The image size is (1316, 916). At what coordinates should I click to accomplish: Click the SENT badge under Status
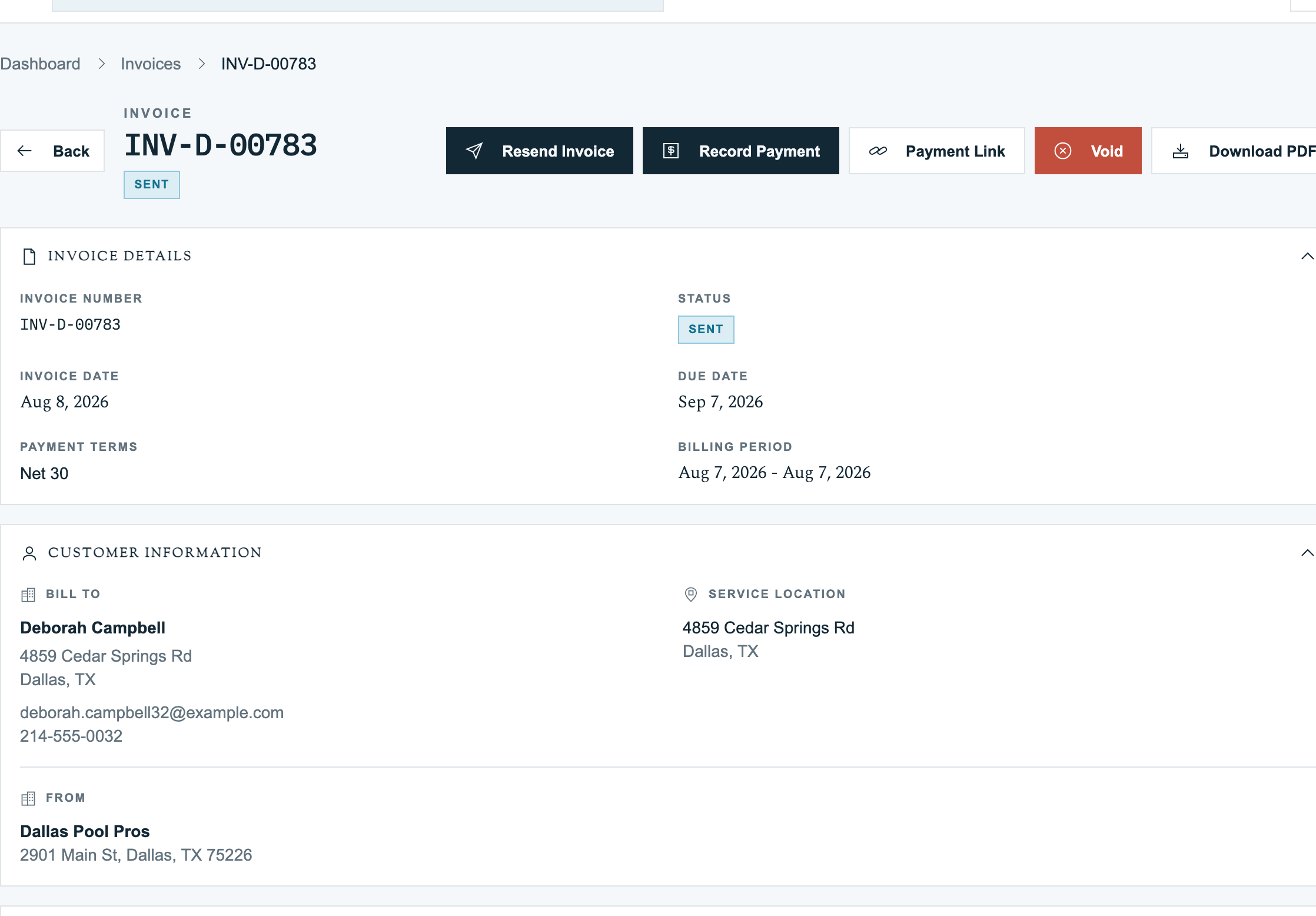(x=706, y=330)
